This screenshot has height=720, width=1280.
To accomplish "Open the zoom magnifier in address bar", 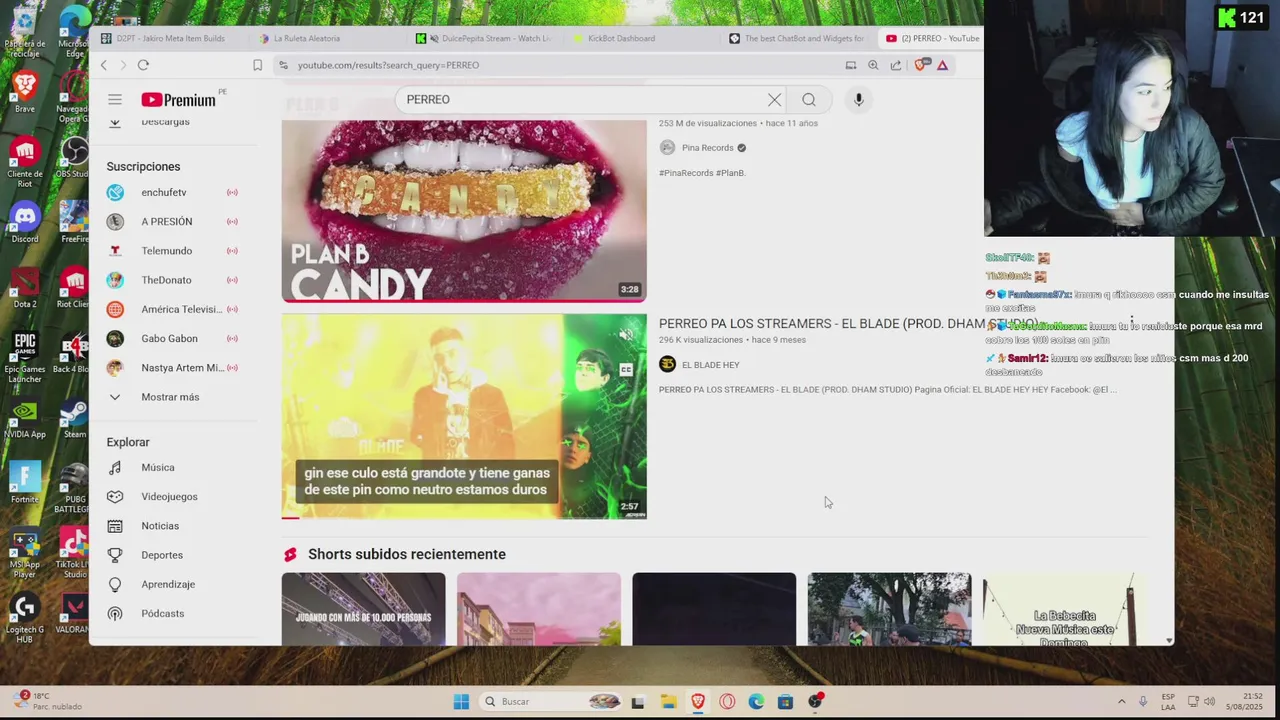I will point(873,65).
